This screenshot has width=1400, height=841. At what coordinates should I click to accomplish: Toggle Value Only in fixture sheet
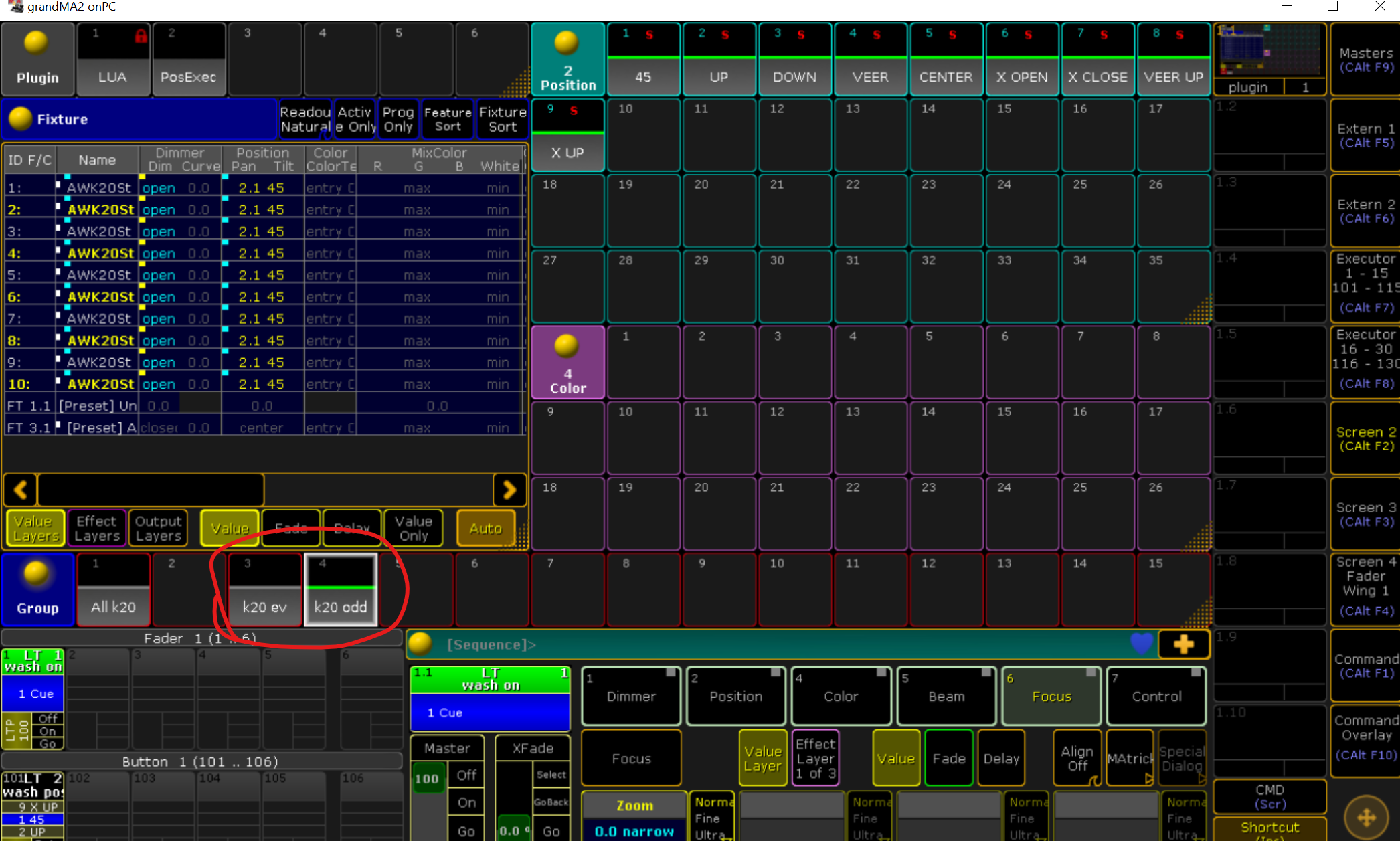tap(414, 529)
